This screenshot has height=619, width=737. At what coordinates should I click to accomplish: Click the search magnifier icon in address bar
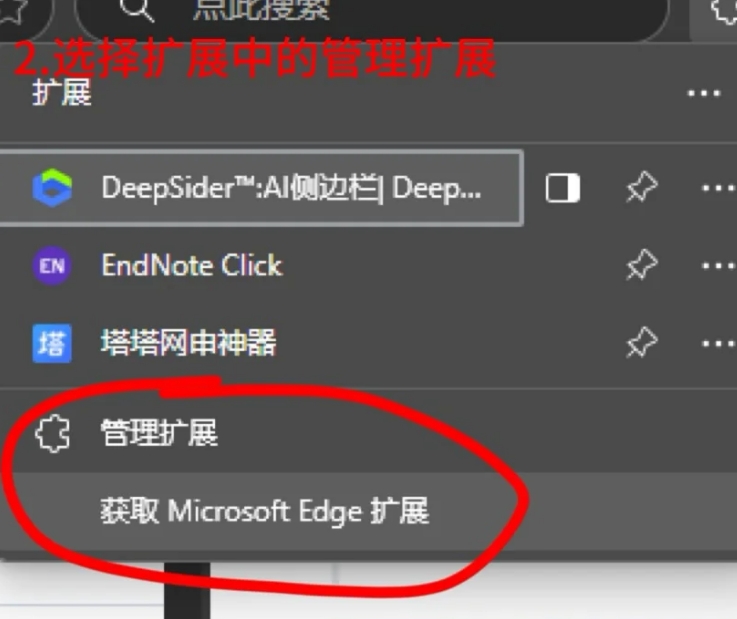click(x=136, y=9)
